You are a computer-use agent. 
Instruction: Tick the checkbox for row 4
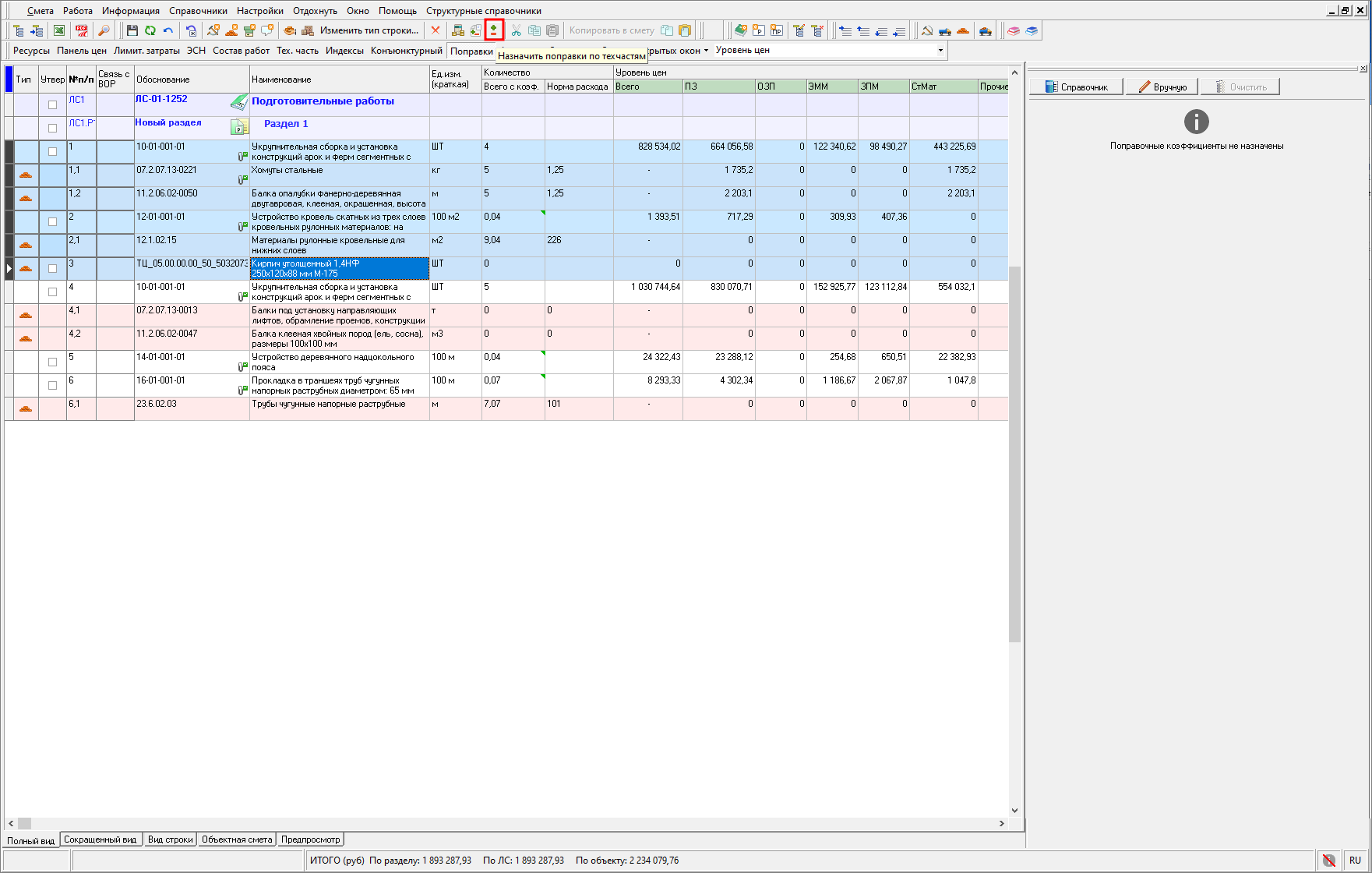click(x=53, y=292)
